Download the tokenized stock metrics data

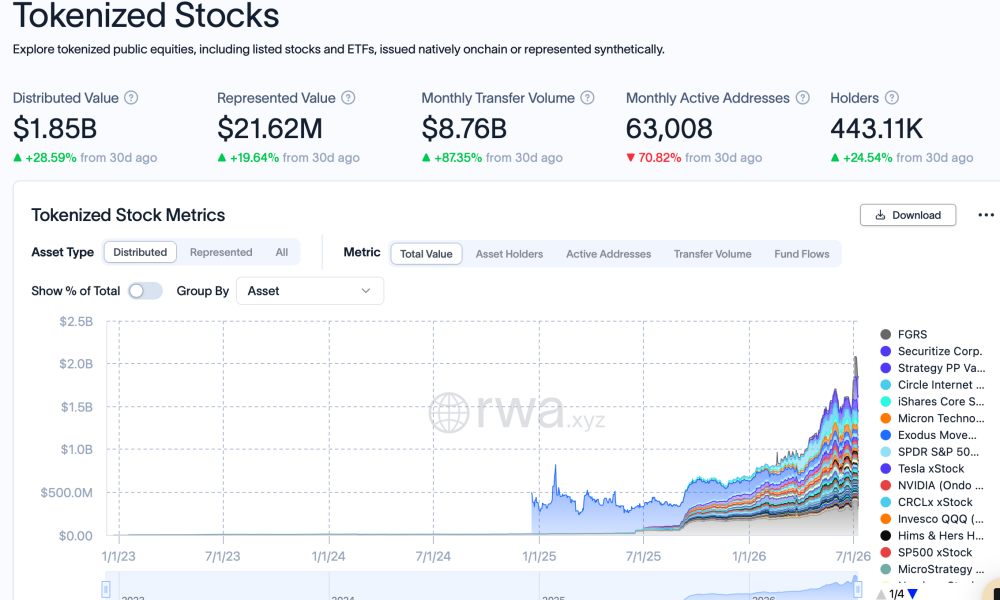908,215
